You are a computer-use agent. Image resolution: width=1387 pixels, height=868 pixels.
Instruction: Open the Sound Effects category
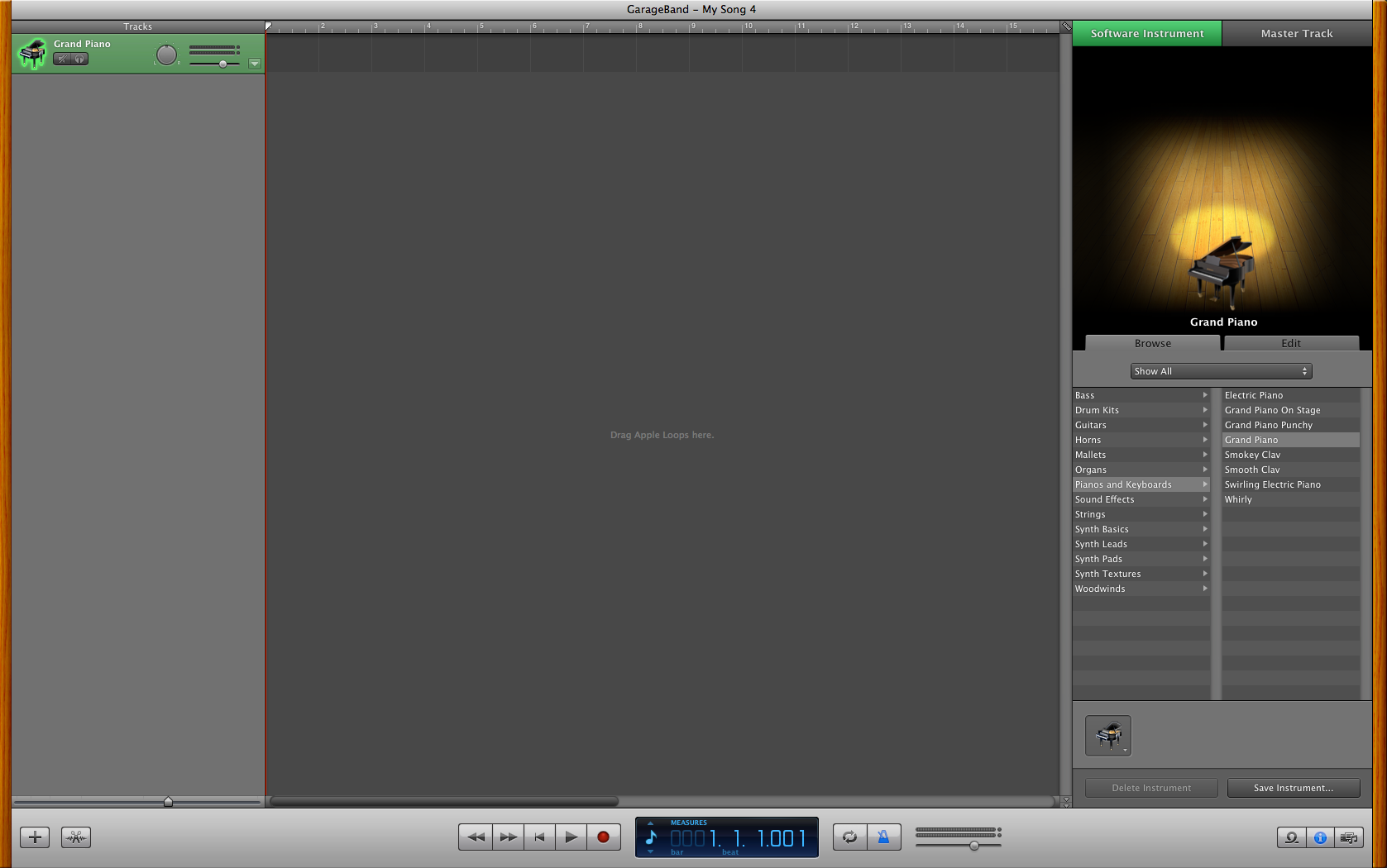[x=1141, y=499]
